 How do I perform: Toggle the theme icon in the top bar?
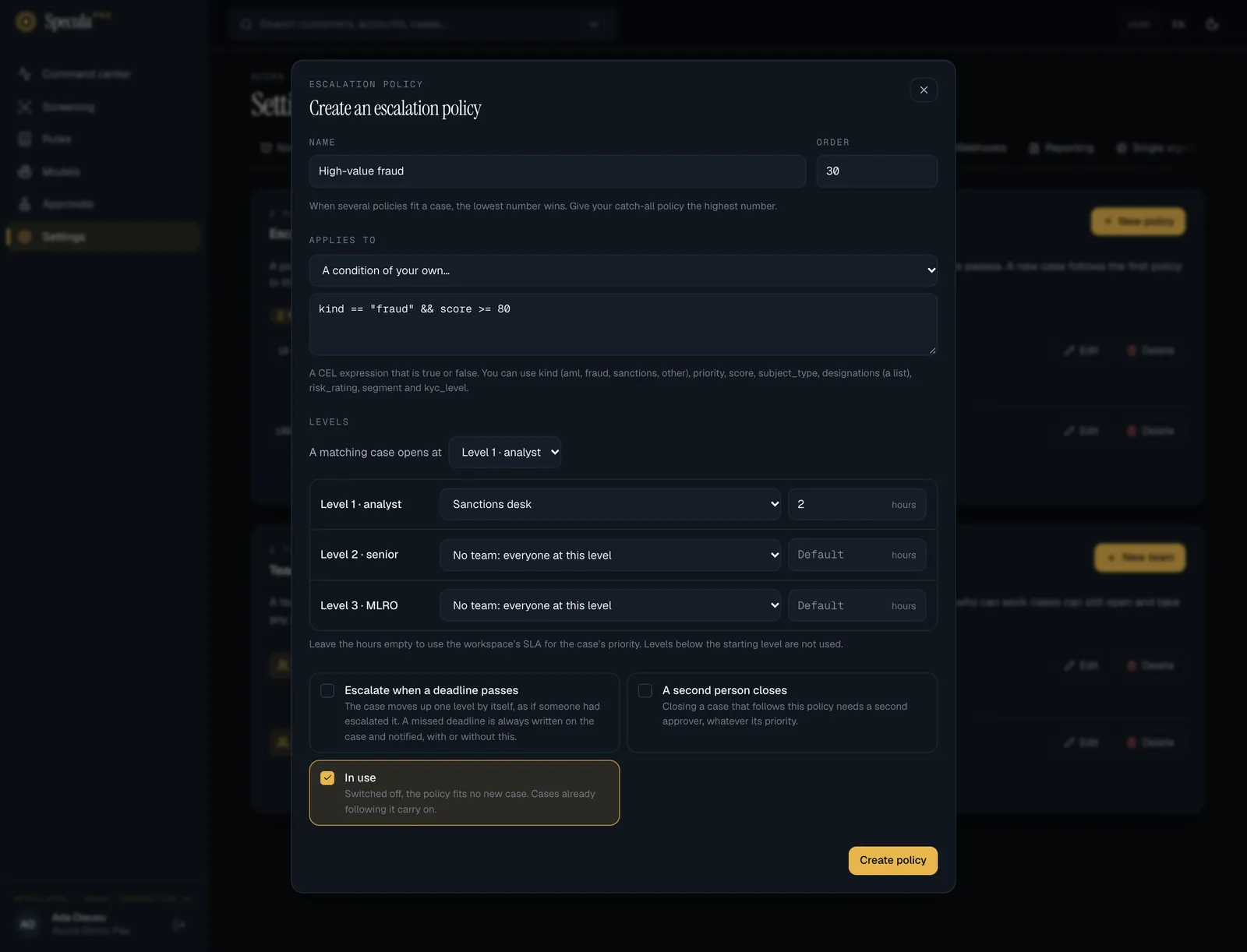[x=1212, y=24]
